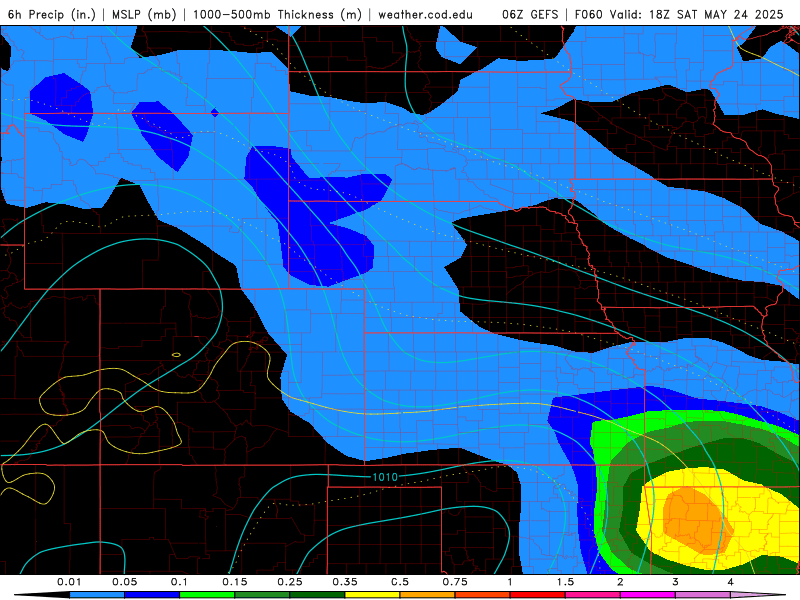Click the '6h Precip (in.)' title text
Viewport: 800px width, 600px height.
(52, 14)
